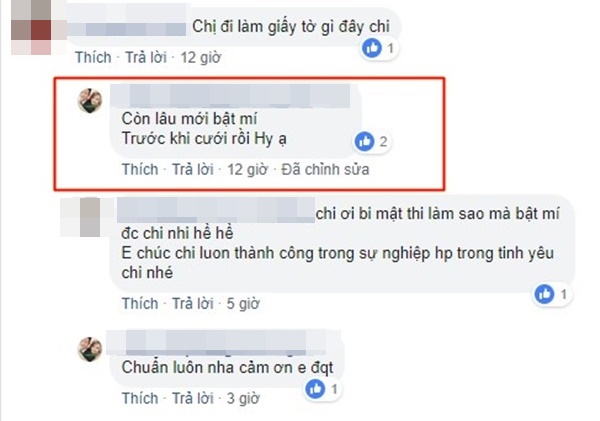Viewport: 600px width, 421px height.
Task: Open the profile avatar next to 'Còn lâu mới bật mí'
Action: (90, 101)
